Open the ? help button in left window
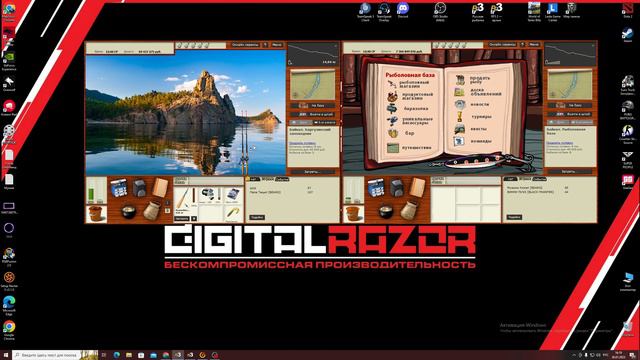 coord(265,45)
